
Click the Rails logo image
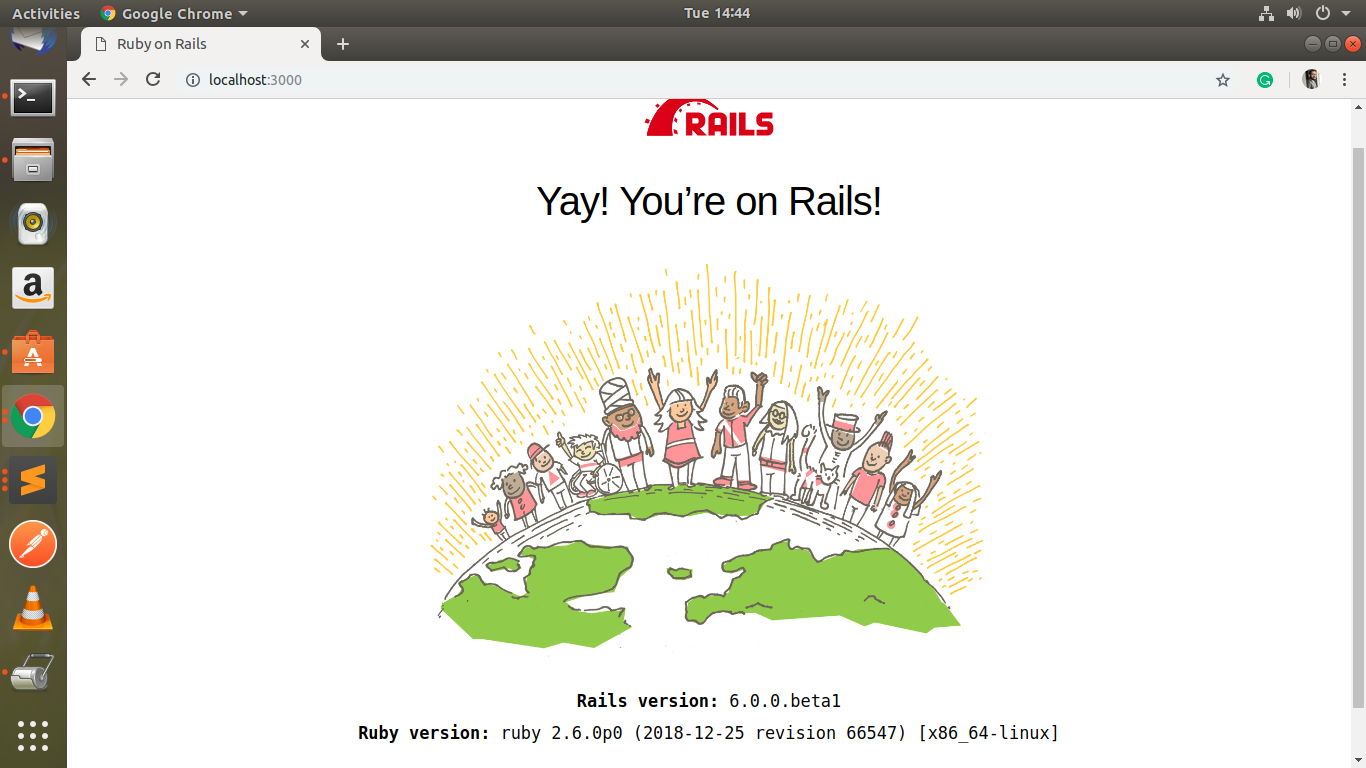tap(709, 118)
